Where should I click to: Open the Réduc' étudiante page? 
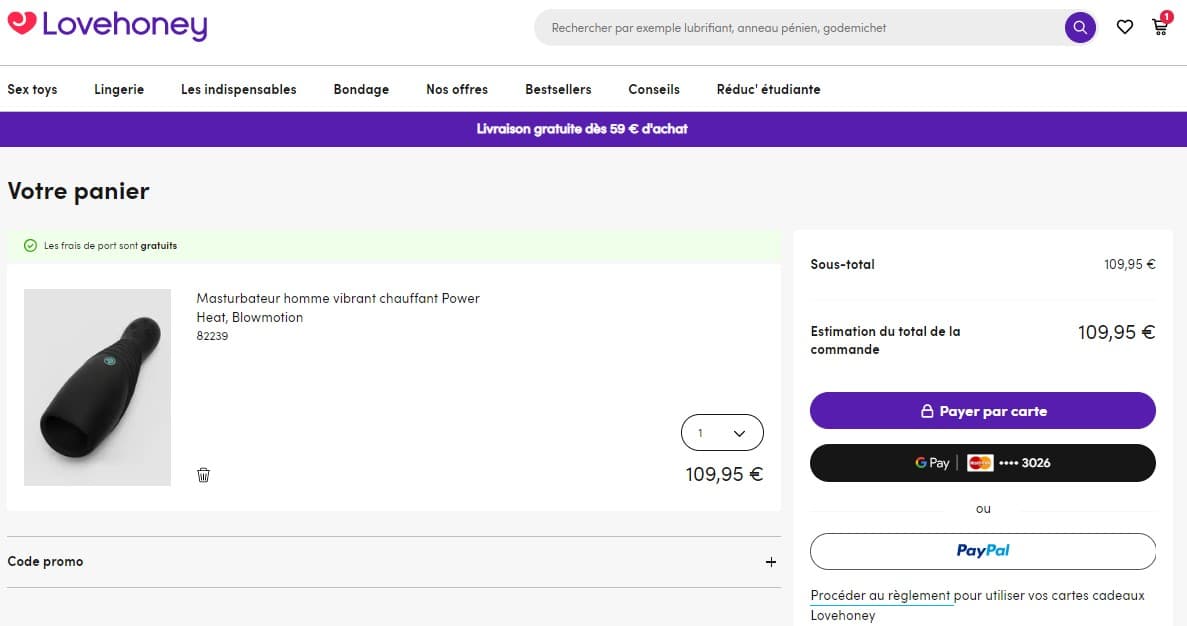[x=767, y=89]
